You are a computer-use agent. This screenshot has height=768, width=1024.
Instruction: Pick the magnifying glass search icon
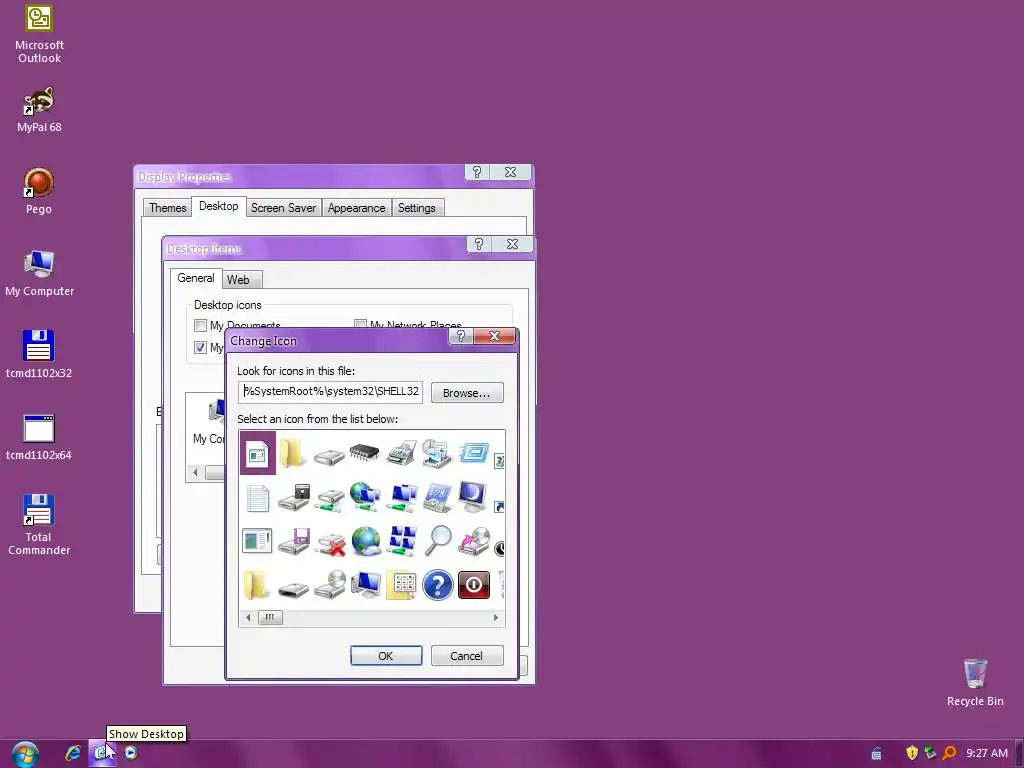tap(438, 541)
